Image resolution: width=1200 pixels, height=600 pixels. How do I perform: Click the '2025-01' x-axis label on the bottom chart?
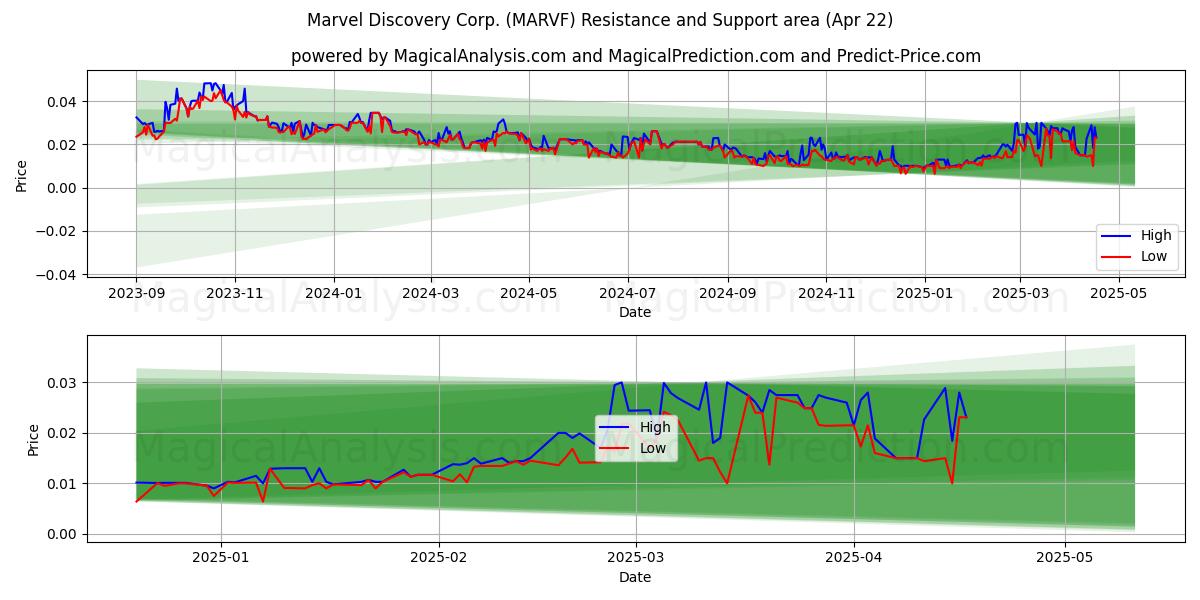tap(221, 559)
